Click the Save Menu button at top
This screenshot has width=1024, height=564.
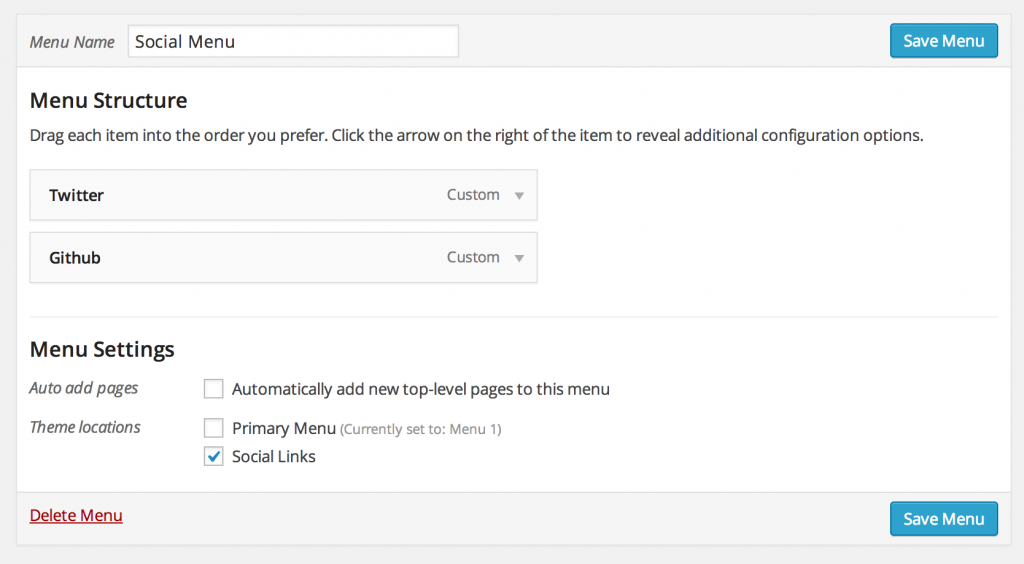coord(943,41)
